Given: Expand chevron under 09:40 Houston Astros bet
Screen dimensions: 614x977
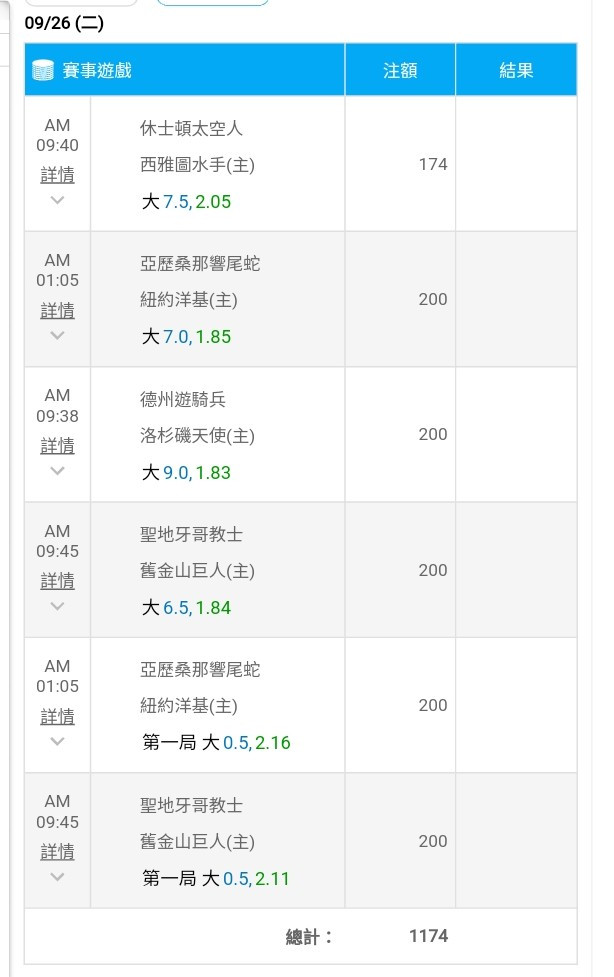Looking at the screenshot, I should pos(57,200).
